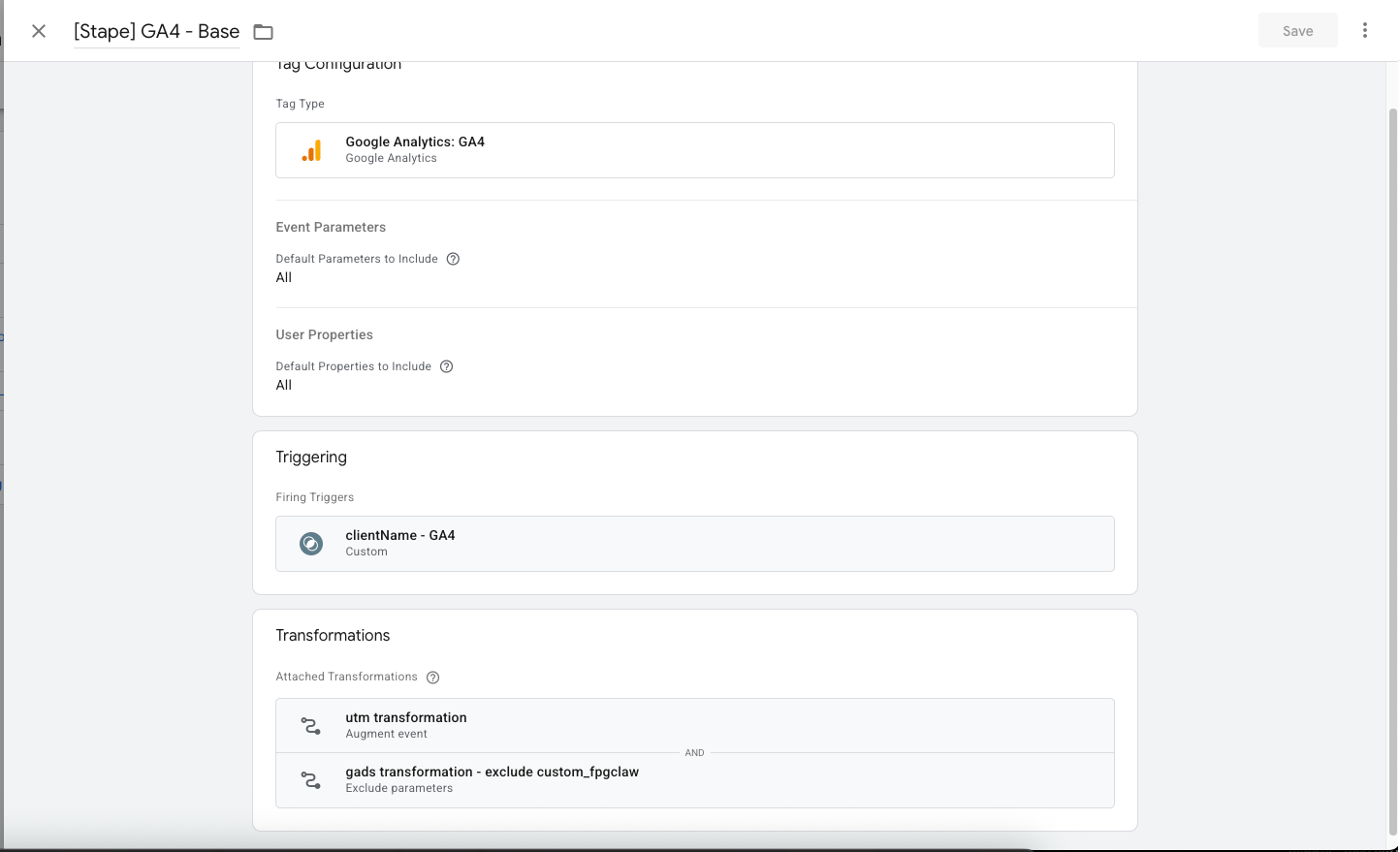Open gads transformation - exclude custom_fpgclaw
The width and height of the screenshot is (1400, 852).
point(694,780)
